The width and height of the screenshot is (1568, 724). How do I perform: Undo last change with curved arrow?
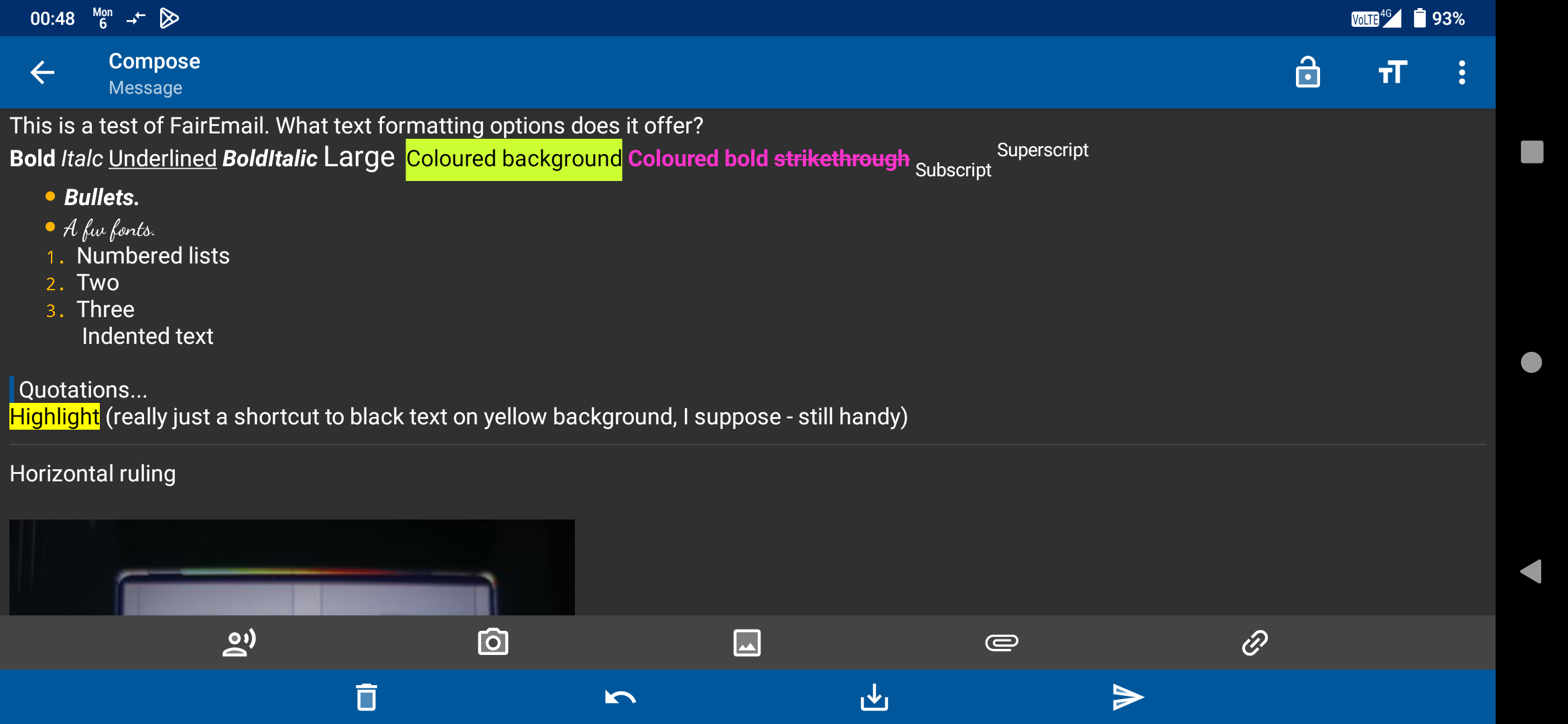pyautogui.click(x=620, y=697)
